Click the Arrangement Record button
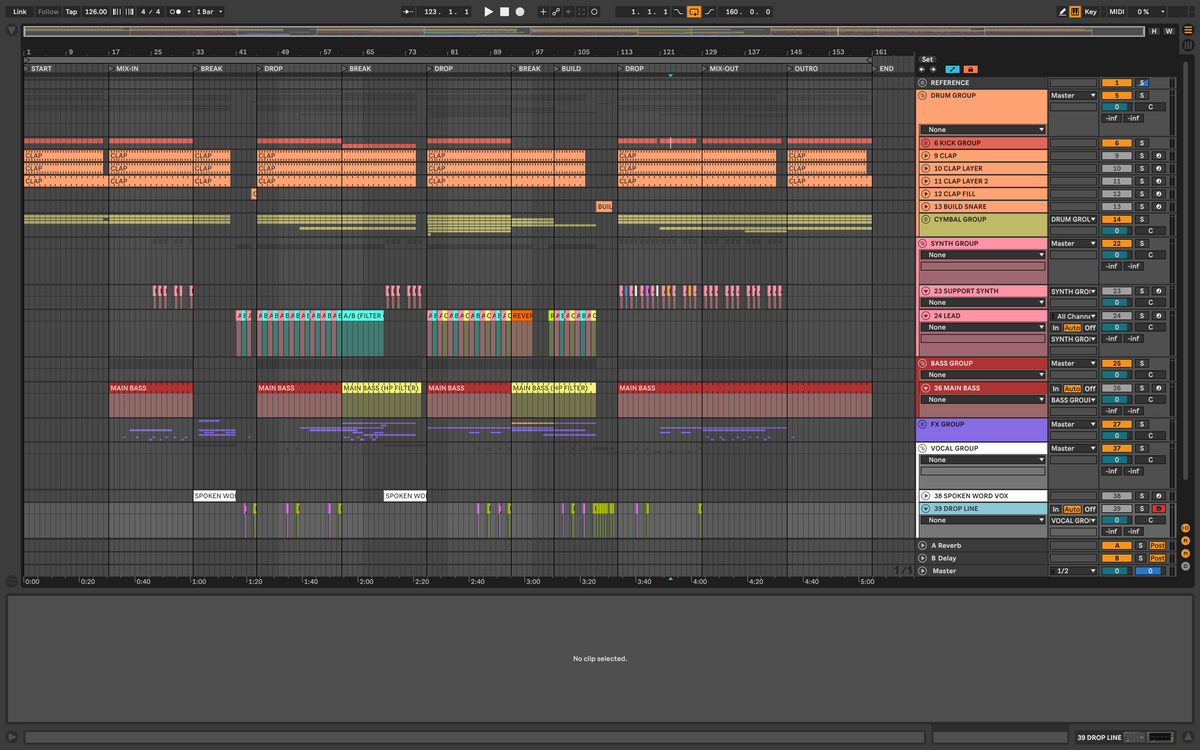Viewport: 1200px width, 750px height. (520, 12)
